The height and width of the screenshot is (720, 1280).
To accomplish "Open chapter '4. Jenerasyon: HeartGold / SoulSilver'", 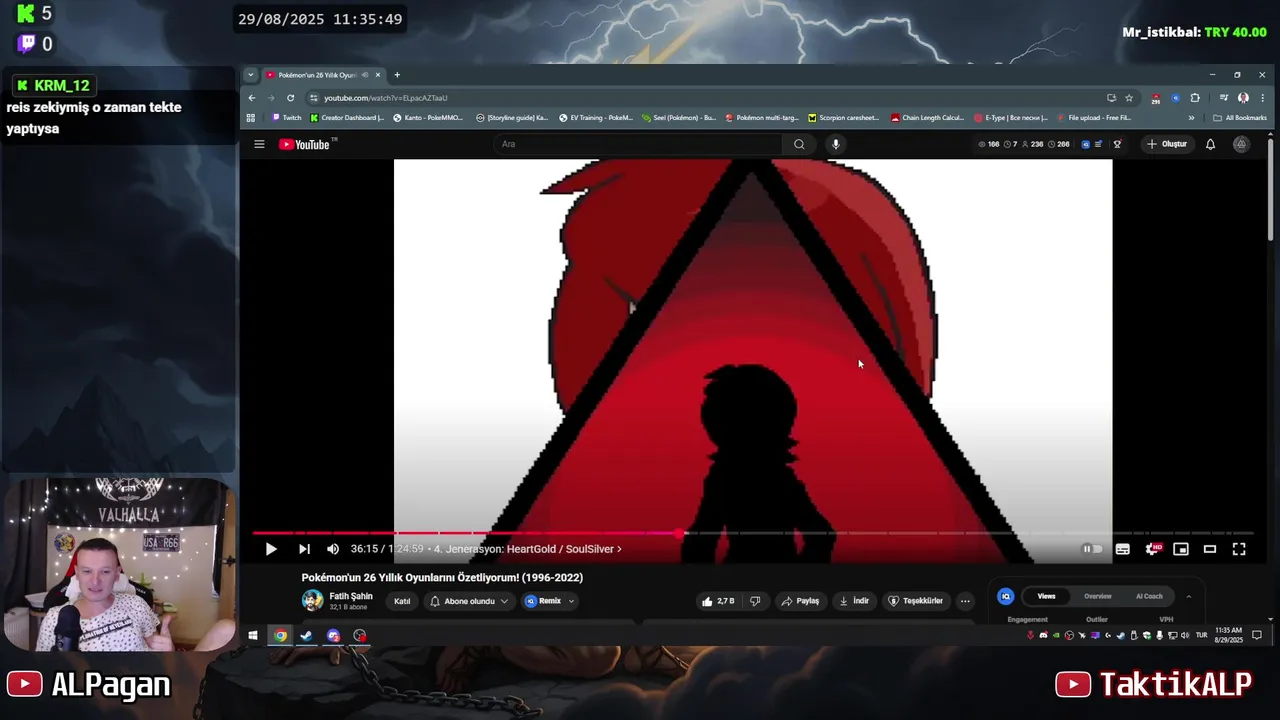I will point(527,549).
